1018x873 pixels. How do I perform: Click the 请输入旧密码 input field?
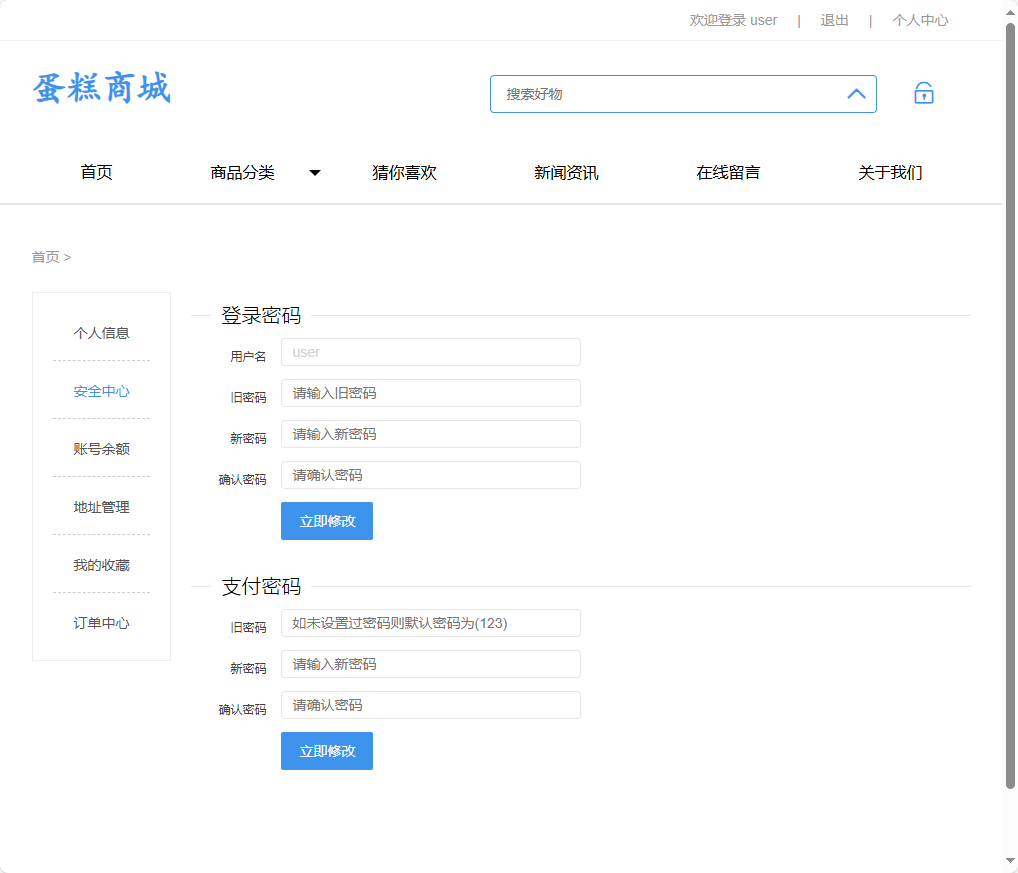[x=430, y=393]
